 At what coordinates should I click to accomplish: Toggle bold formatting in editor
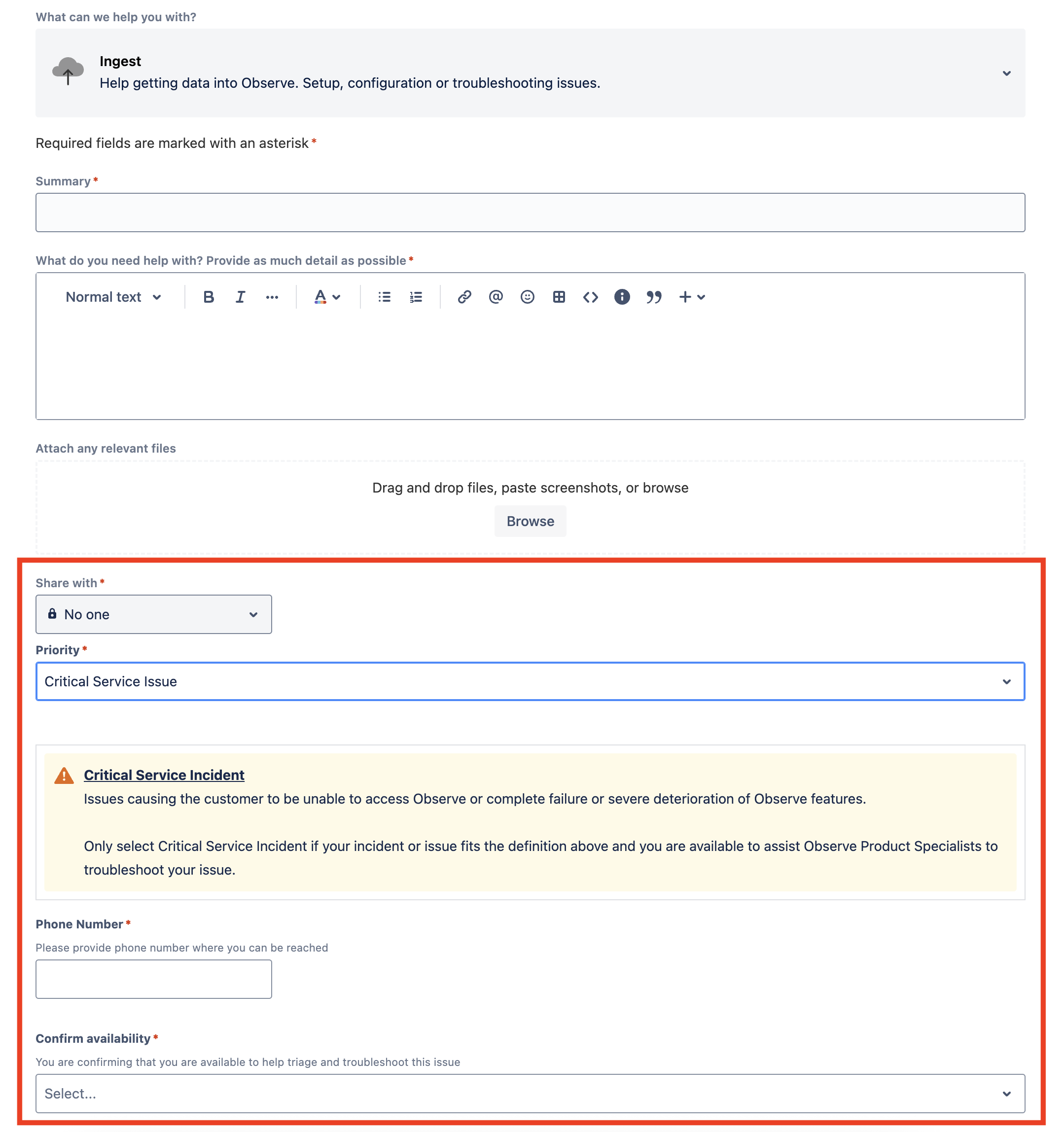pyautogui.click(x=209, y=297)
